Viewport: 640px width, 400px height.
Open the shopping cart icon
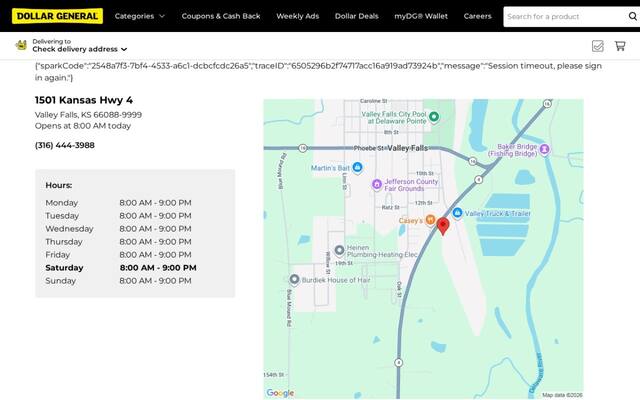pos(620,46)
